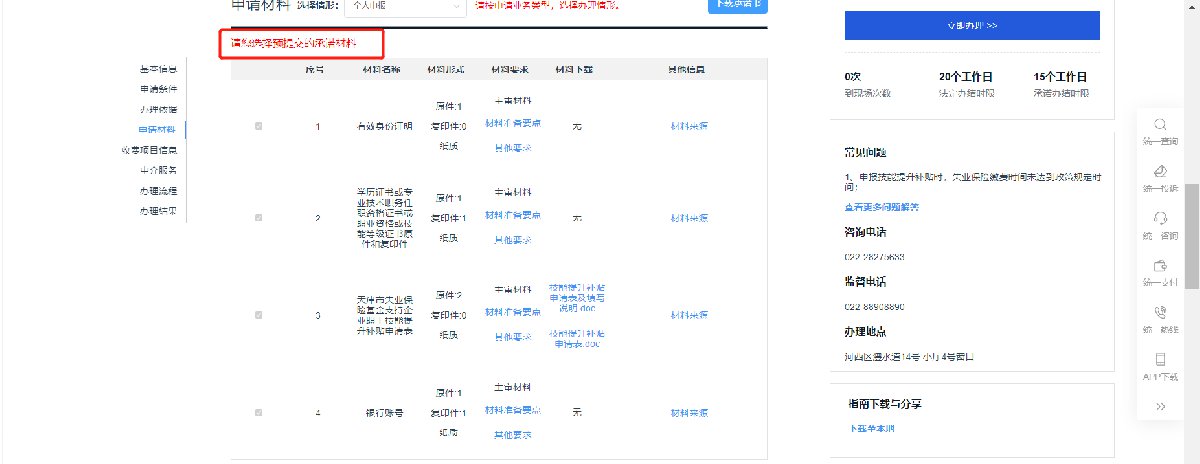Collapse floating sidebar with double-arrow icon

(x=1160, y=406)
